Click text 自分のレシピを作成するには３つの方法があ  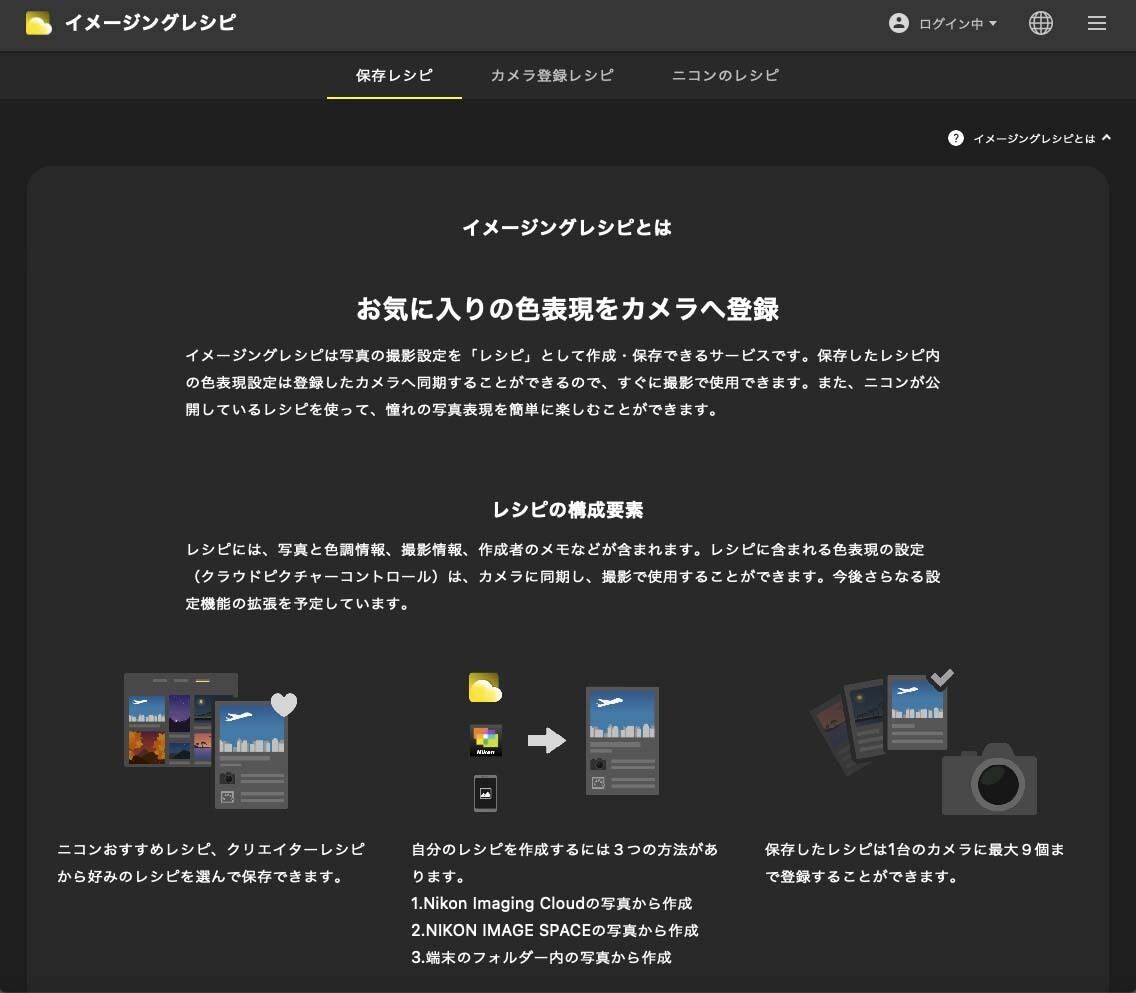[564, 850]
